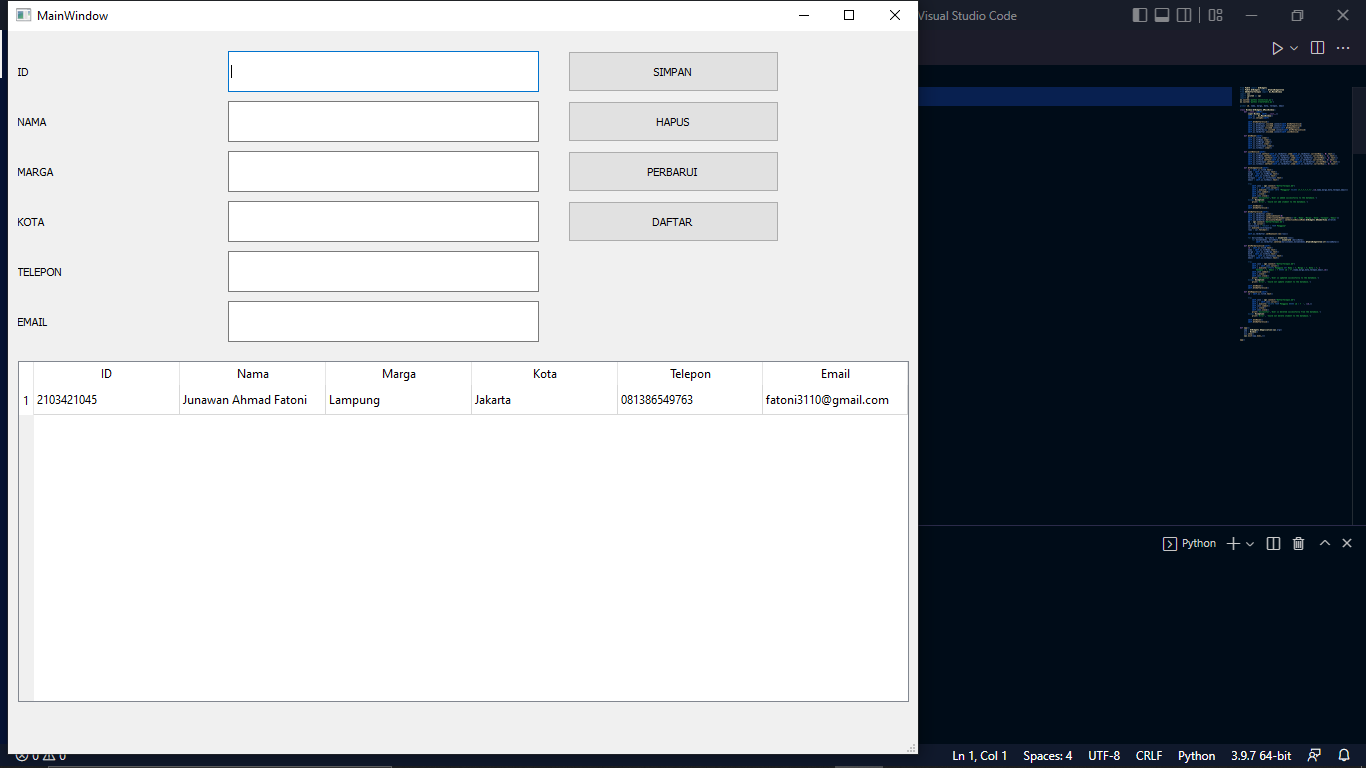Toggle the bottom panel visibility

pyautogui.click(x=1161, y=15)
